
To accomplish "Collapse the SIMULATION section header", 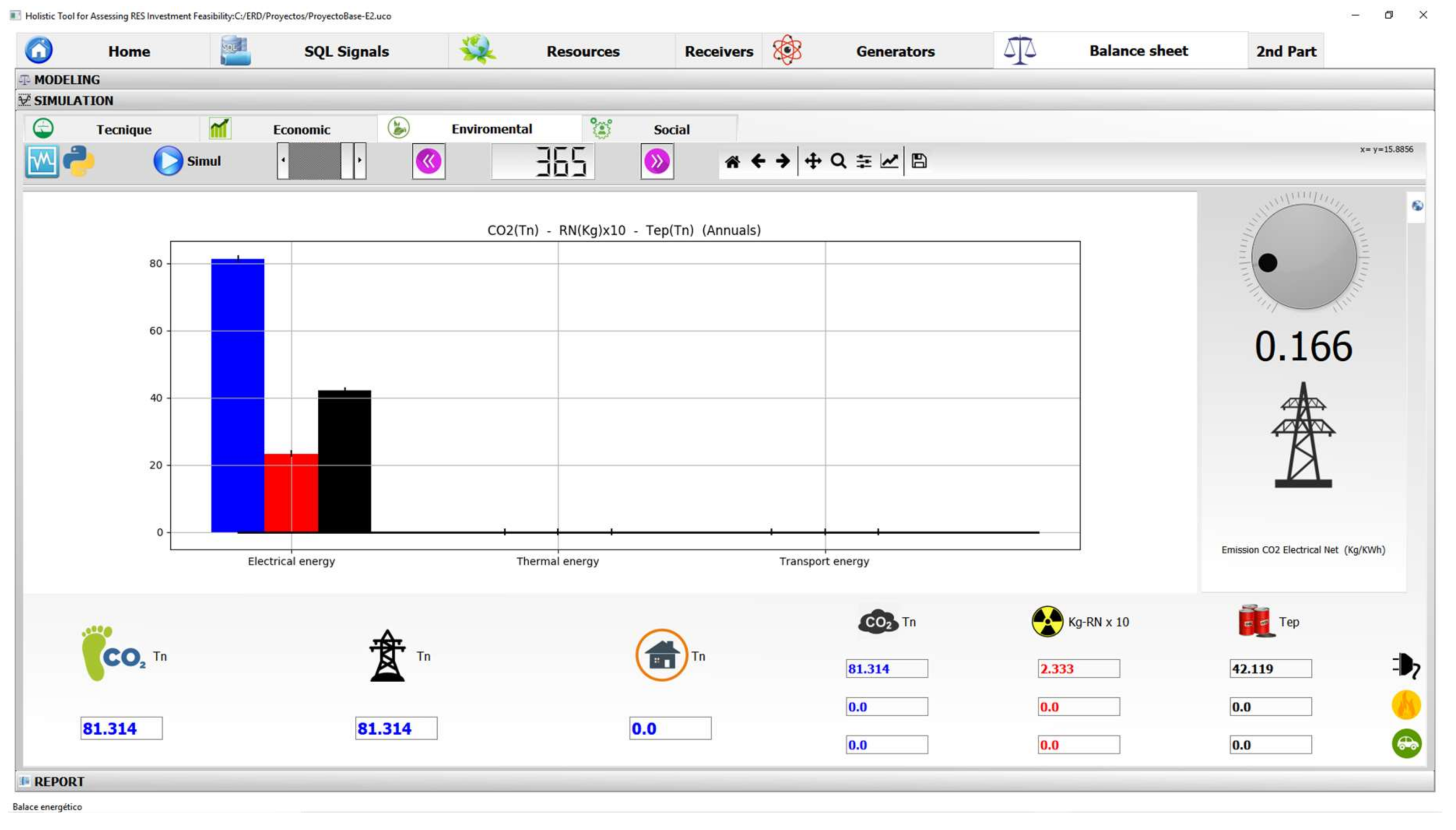I will (73, 101).
